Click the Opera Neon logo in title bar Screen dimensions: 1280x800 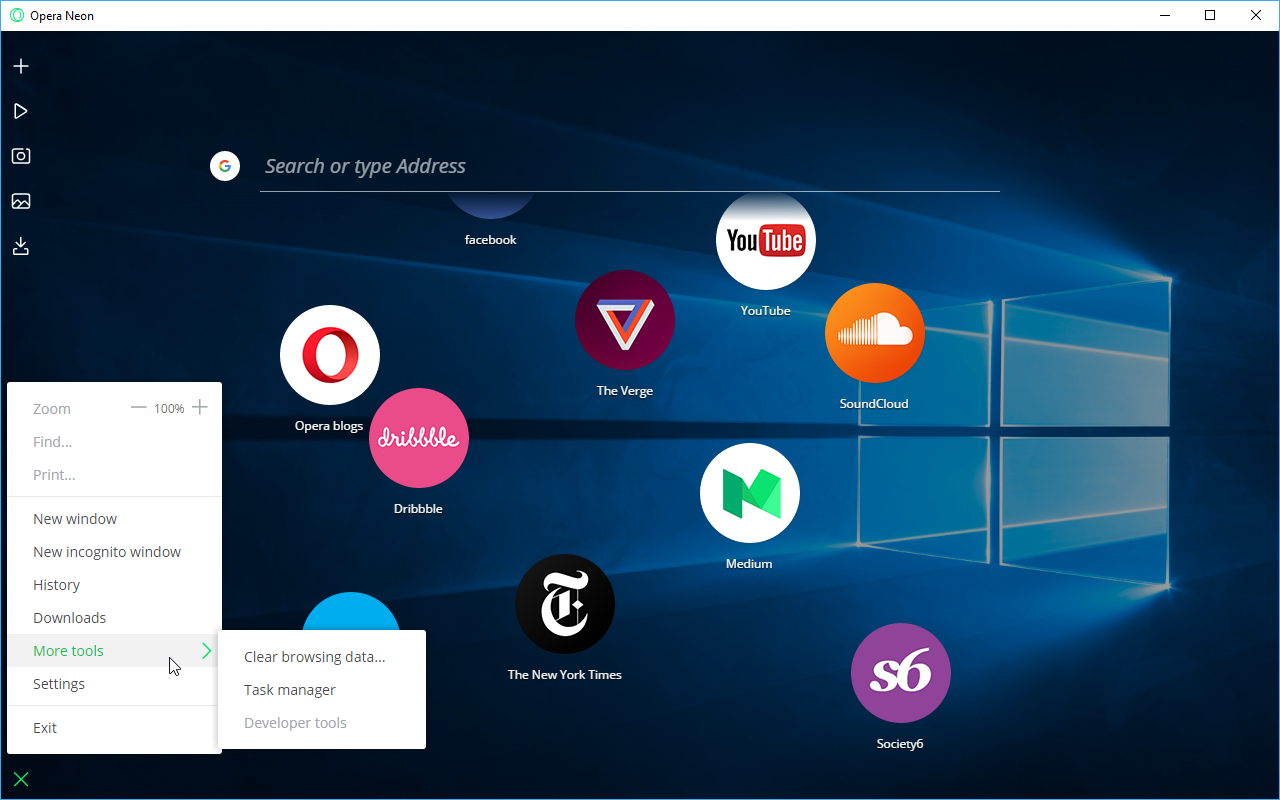(x=17, y=15)
